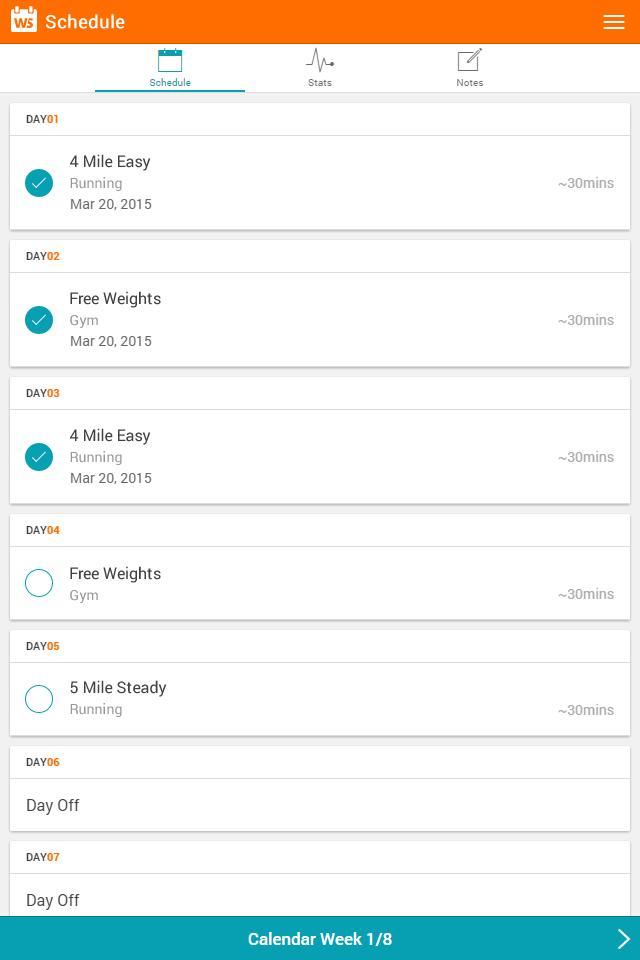This screenshot has width=640, height=960.
Task: Uncheck the Free Weights workout on Day 02
Action: 39,320
